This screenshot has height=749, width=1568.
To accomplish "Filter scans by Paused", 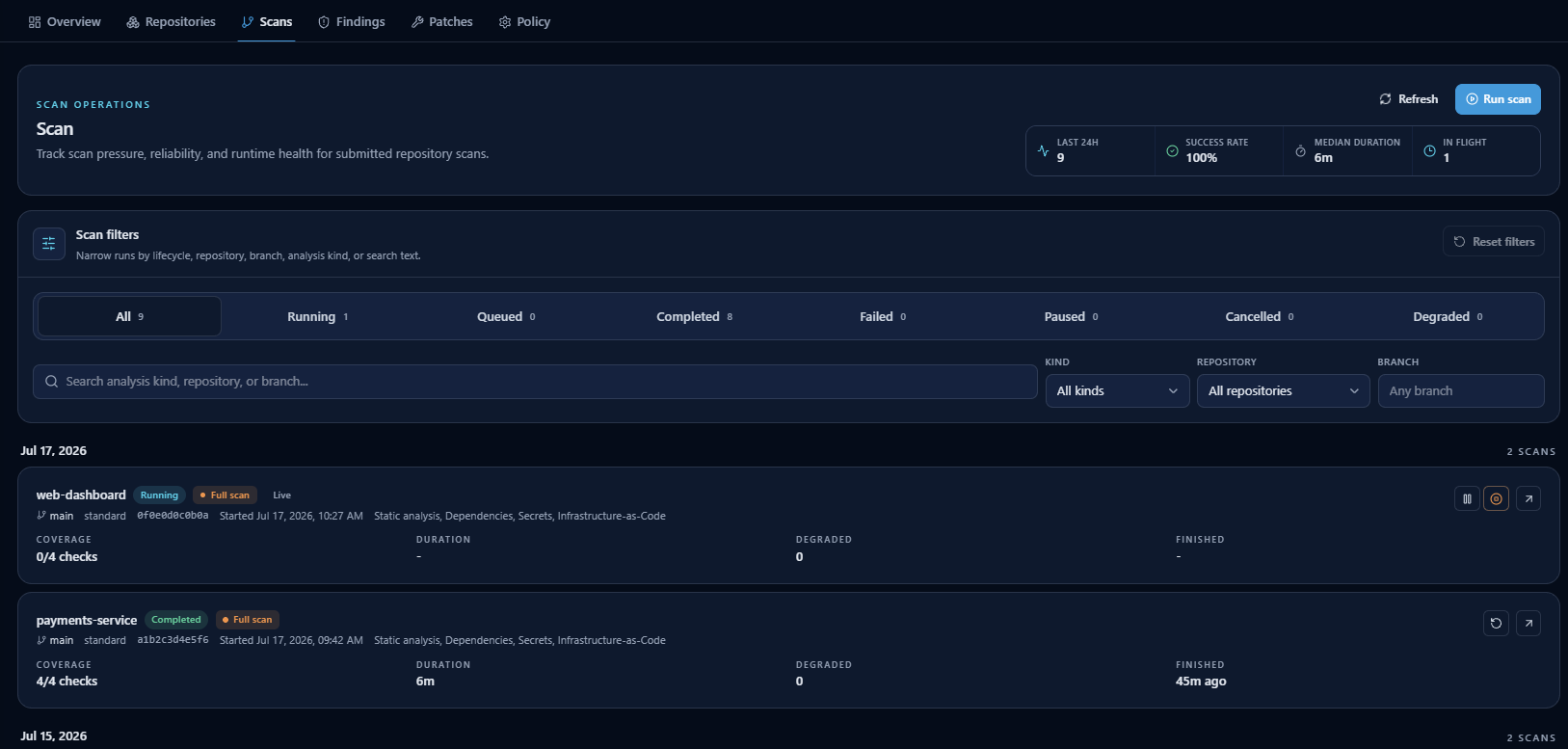I will tap(1072, 316).
